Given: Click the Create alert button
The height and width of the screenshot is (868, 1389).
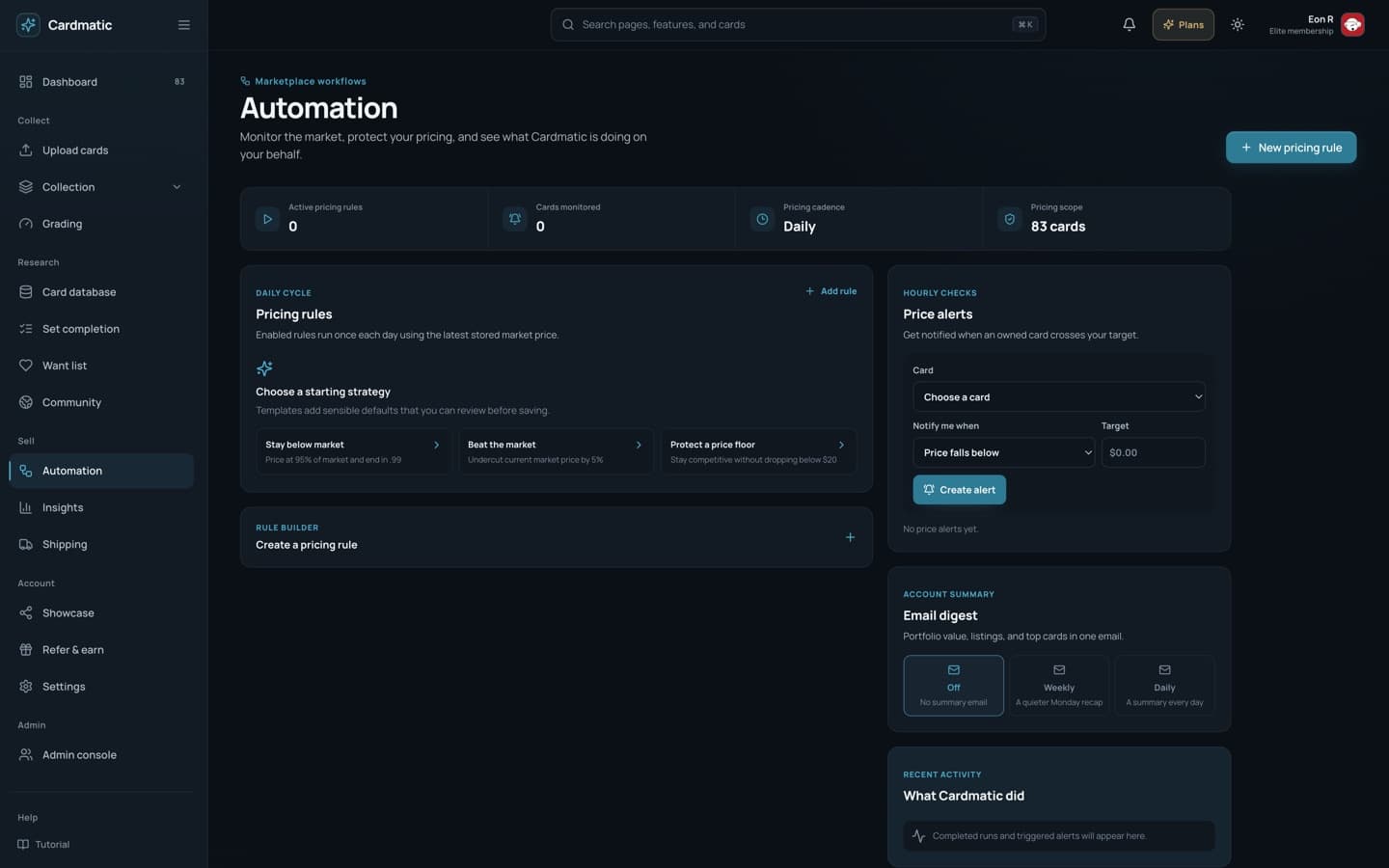Looking at the screenshot, I should 959,490.
